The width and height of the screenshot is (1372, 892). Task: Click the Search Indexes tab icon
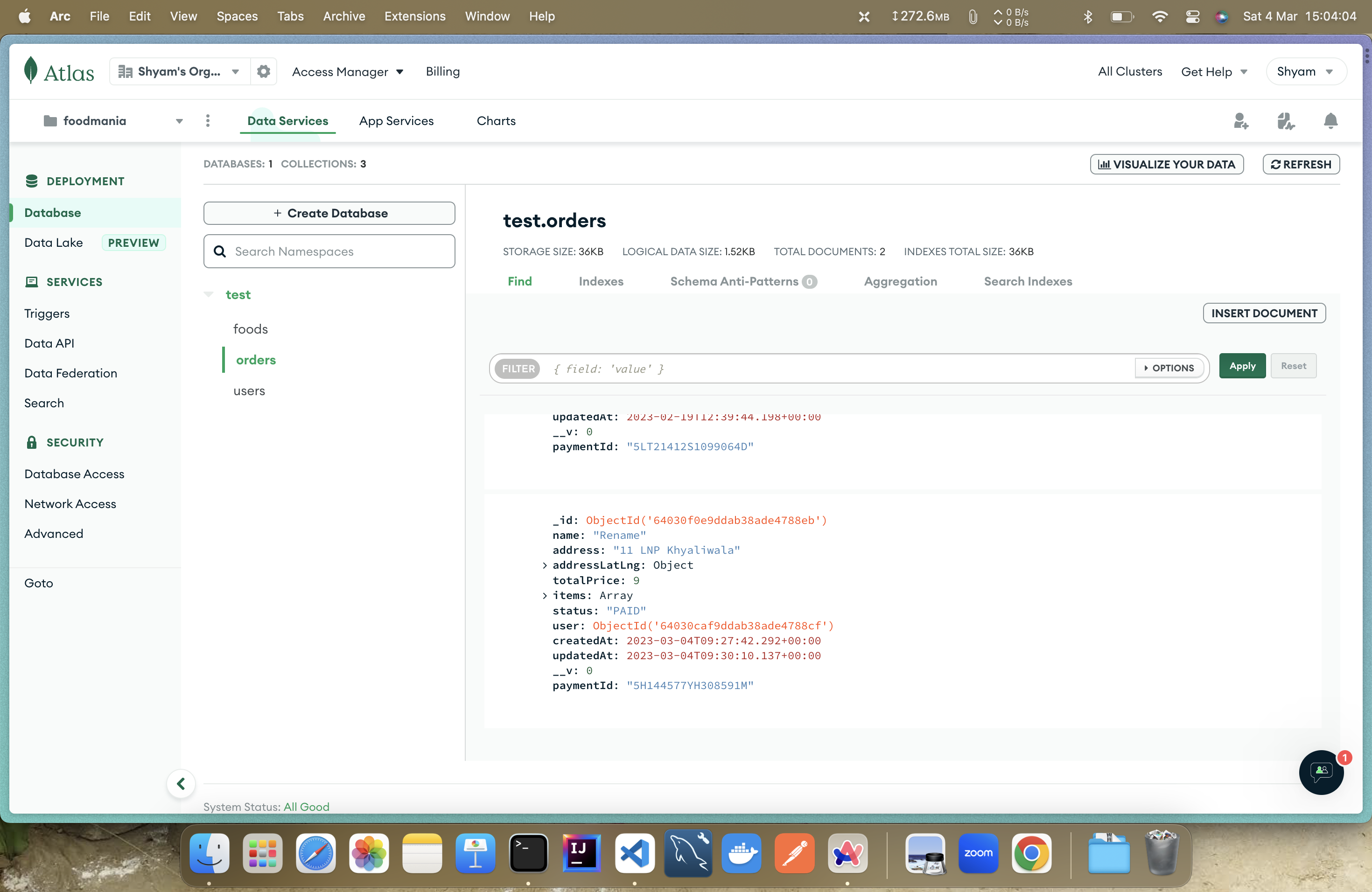tap(1028, 281)
